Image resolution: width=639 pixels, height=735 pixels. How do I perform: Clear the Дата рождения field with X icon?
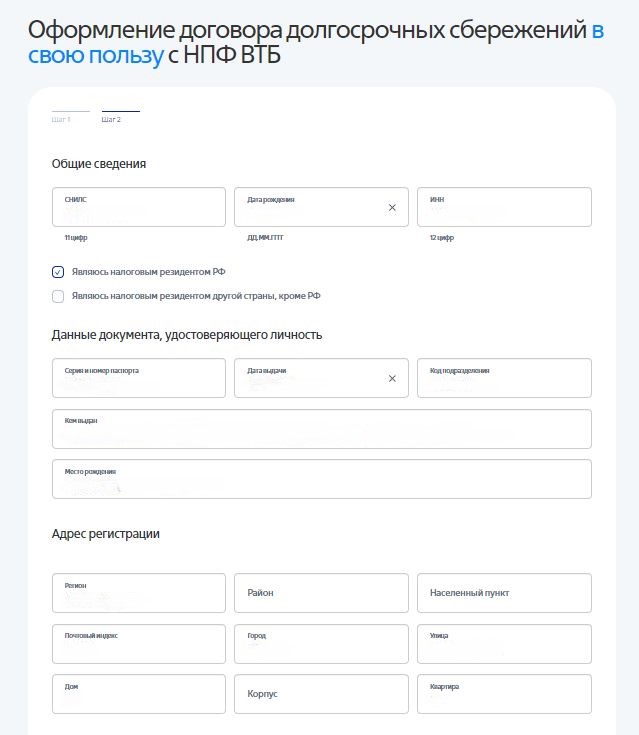(x=392, y=207)
